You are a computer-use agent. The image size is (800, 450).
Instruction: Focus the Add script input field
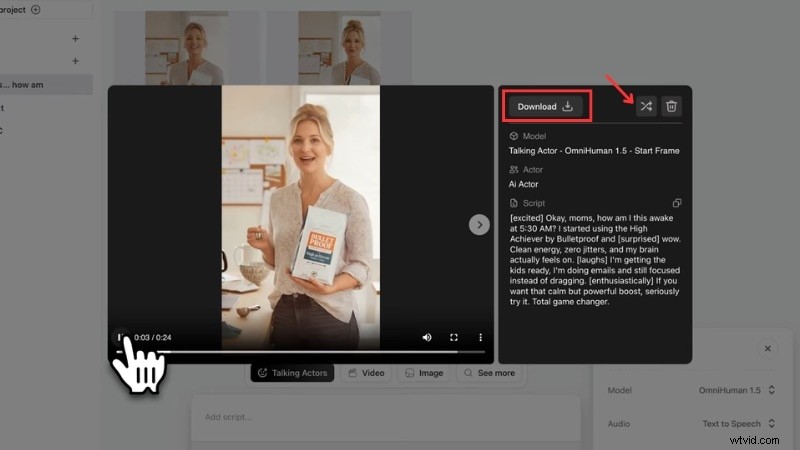point(386,417)
